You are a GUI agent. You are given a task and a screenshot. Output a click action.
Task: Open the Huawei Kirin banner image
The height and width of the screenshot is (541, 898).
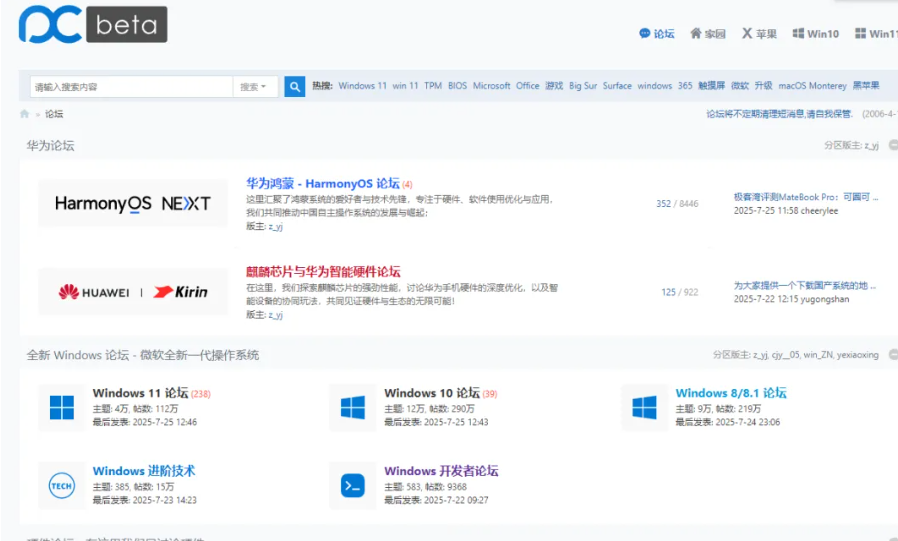(133, 292)
